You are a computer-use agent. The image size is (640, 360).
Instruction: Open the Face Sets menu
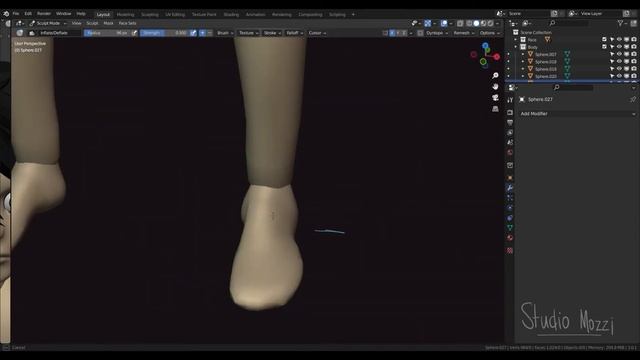pos(127,23)
